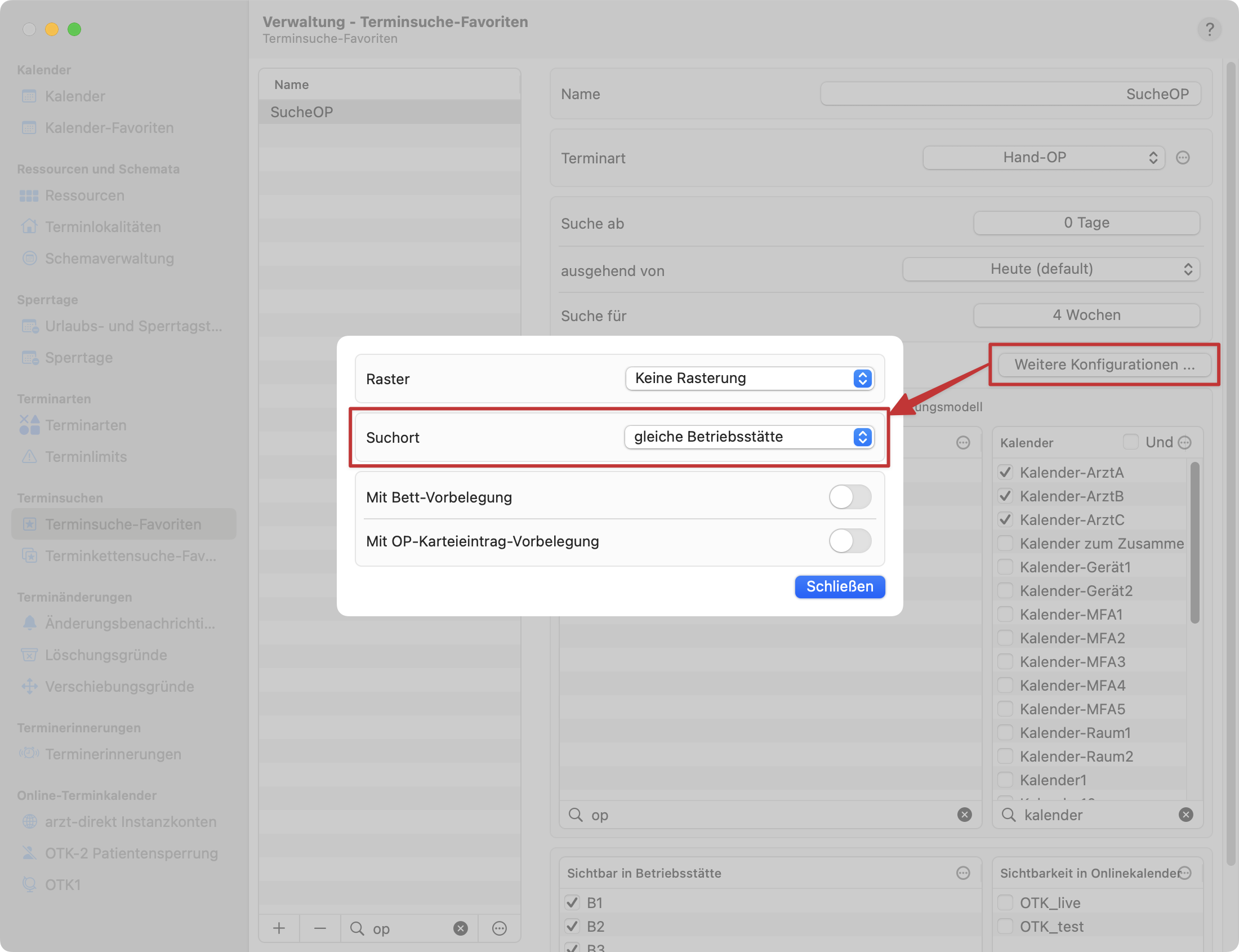
Task: Click the arzt-direkt Instanzkonten globe icon
Action: (x=29, y=821)
